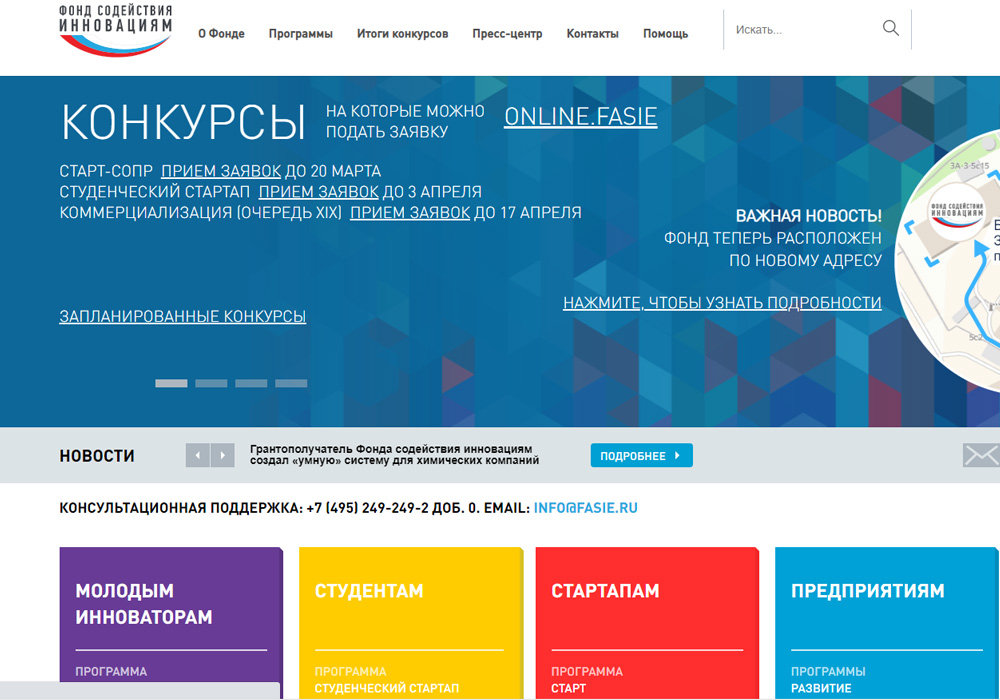The image size is (1000, 700).
Task: Open the ONLINE.FASIE link
Action: 581,117
